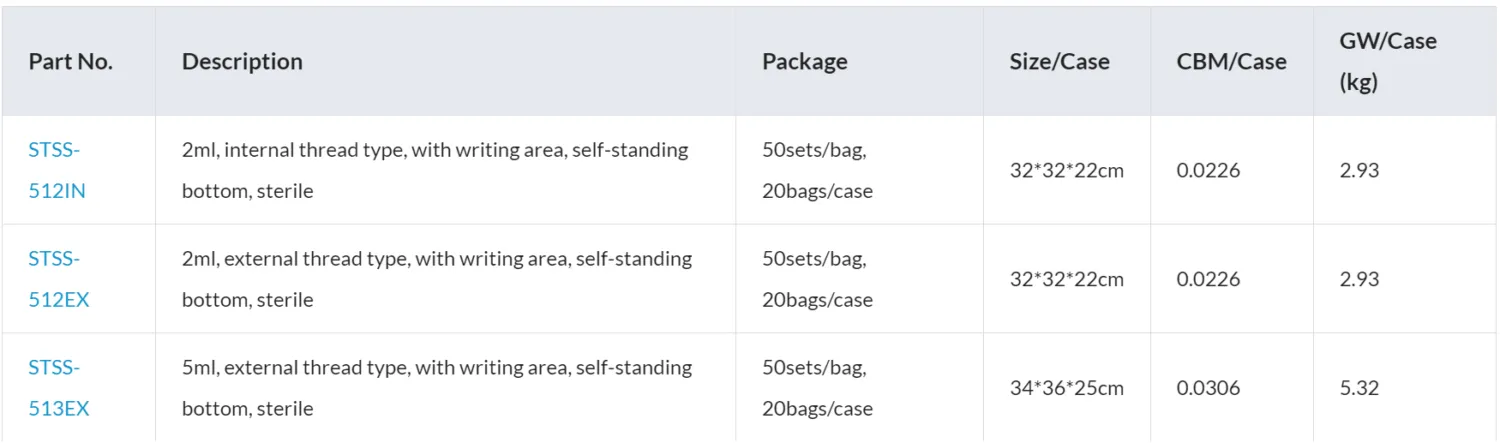Click the 0.0306 CBM value
This screenshot has width=1500, height=443.
(x=1208, y=388)
